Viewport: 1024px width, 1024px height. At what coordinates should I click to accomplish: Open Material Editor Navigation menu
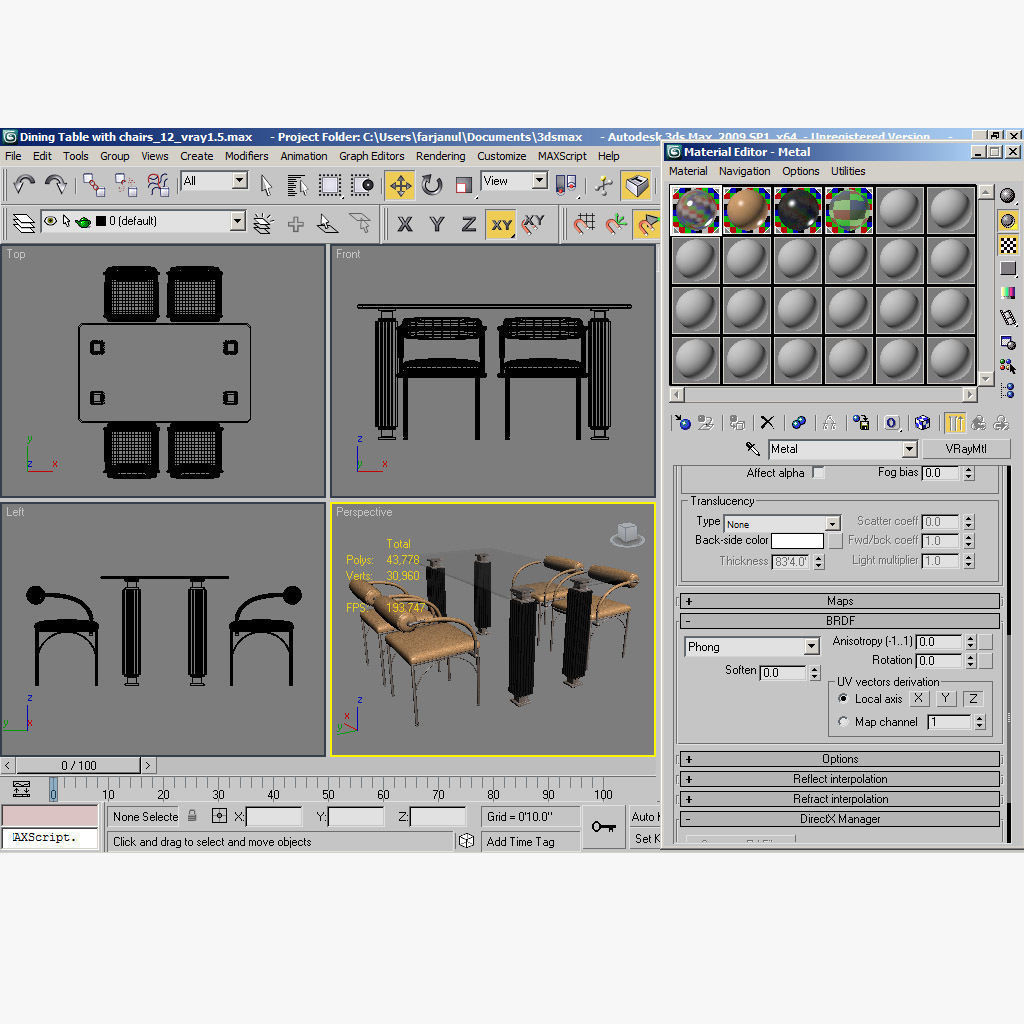click(x=744, y=171)
